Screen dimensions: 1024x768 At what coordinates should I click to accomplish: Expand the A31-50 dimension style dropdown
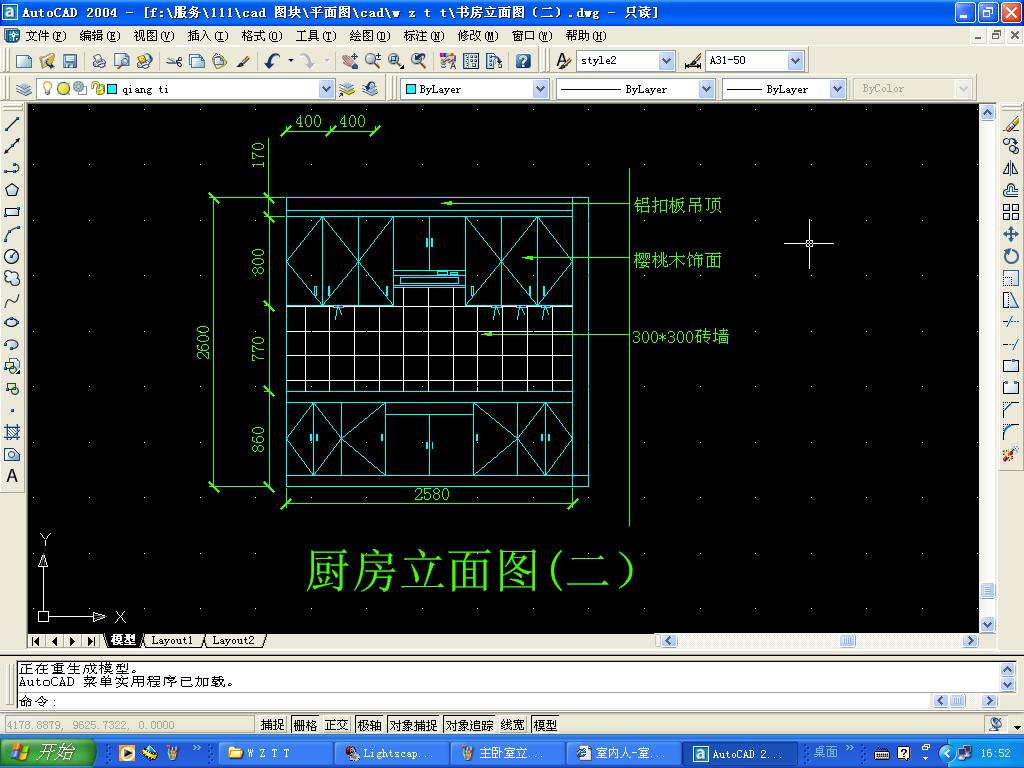pos(795,61)
